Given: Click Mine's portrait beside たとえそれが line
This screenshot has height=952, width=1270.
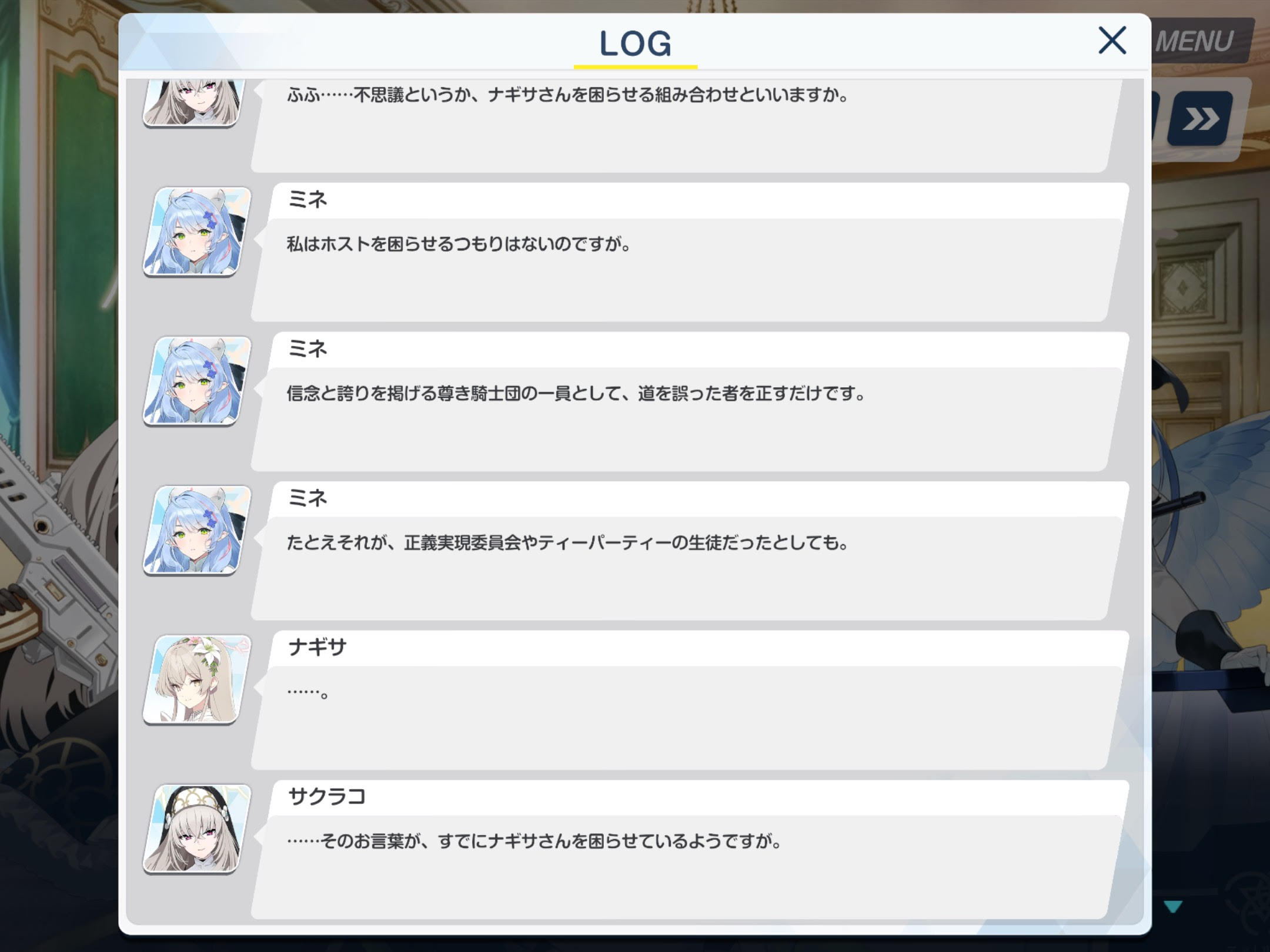Looking at the screenshot, I should pos(197,530).
